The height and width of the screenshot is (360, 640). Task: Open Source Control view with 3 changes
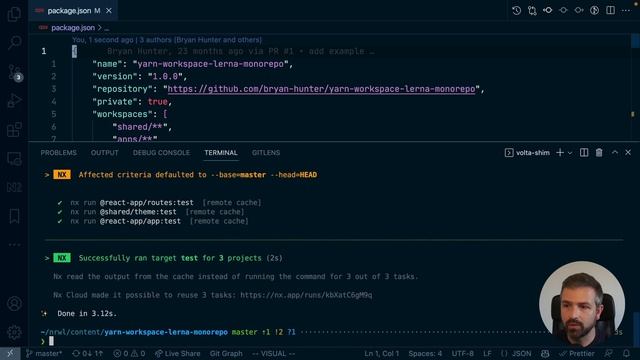pos(14,72)
